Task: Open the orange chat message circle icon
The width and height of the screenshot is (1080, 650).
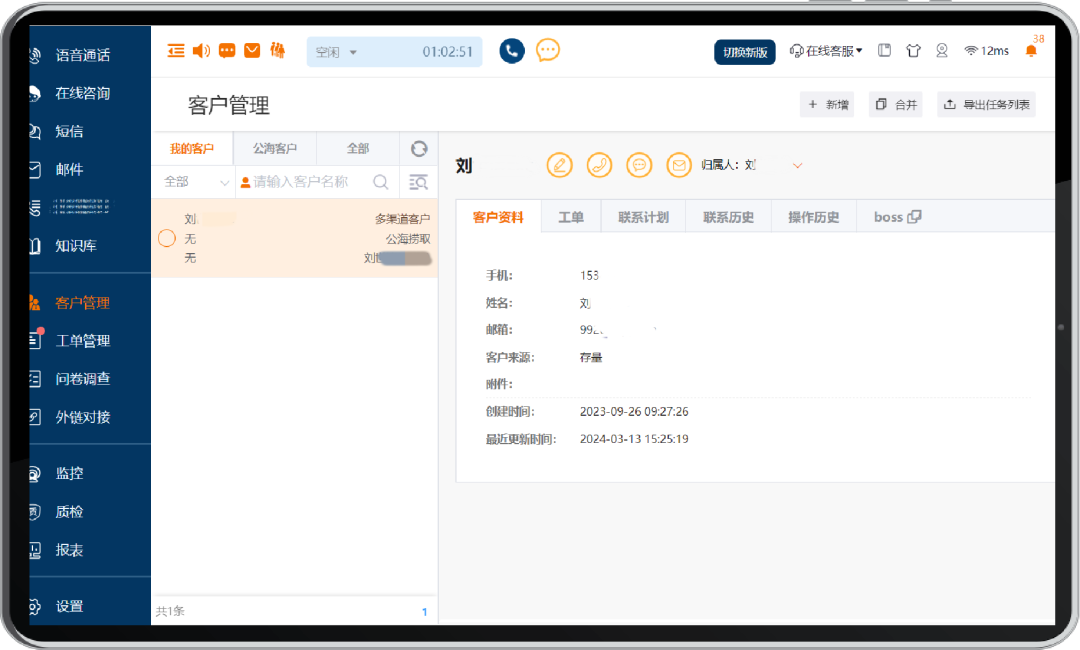Action: point(548,50)
